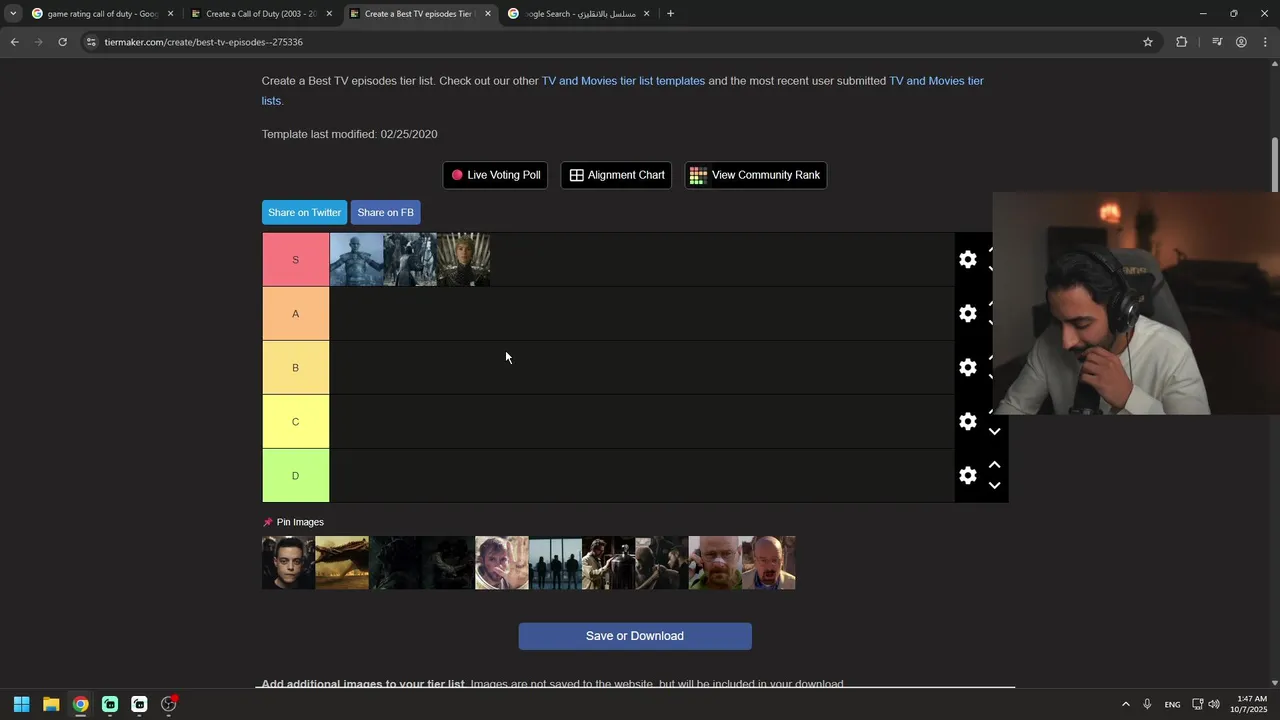Open Chrome from the taskbar
The width and height of the screenshot is (1280, 720).
pyautogui.click(x=80, y=704)
